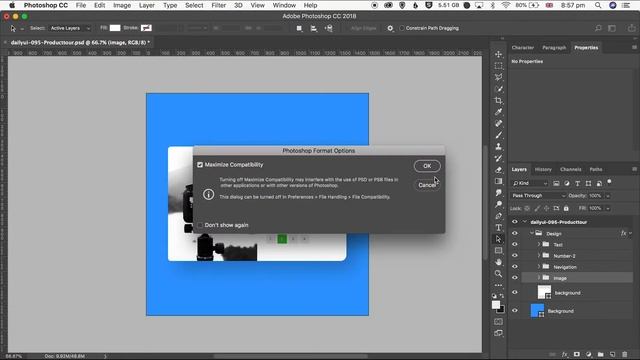Click the foreground color swatch

pos(496,304)
